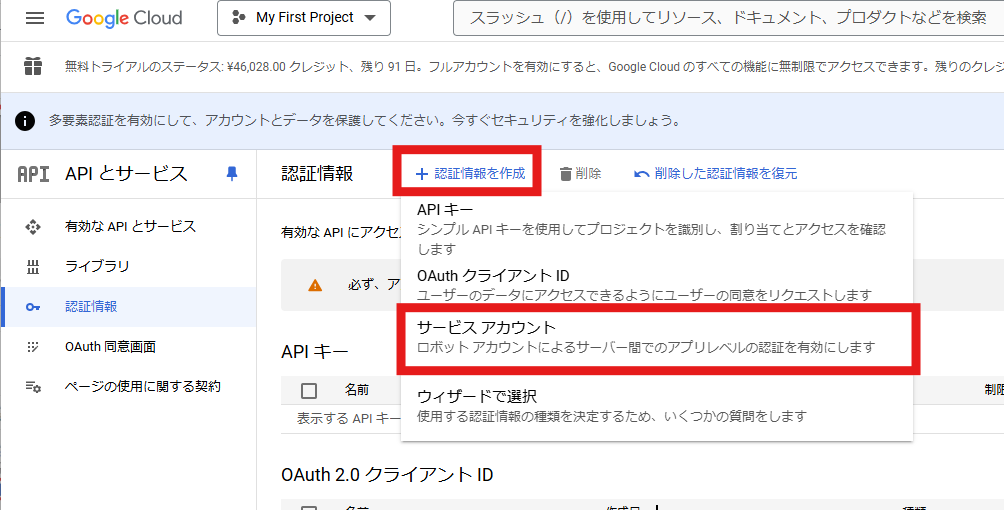Click 削除した認証情報を復元 link
Screen dimensions: 1004x510
click(716, 174)
